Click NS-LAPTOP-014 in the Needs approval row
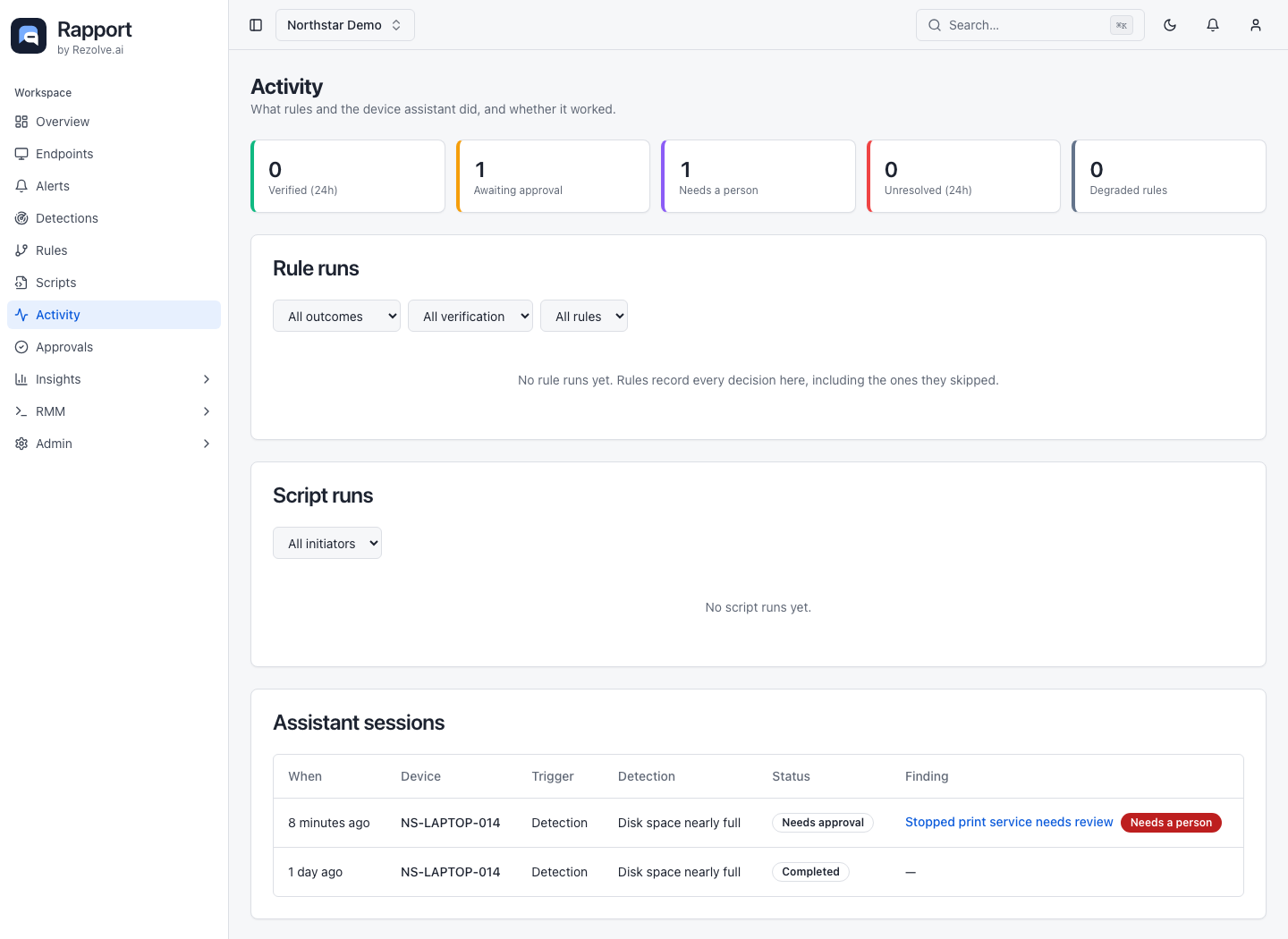Image resolution: width=1288 pixels, height=939 pixels. (x=450, y=823)
